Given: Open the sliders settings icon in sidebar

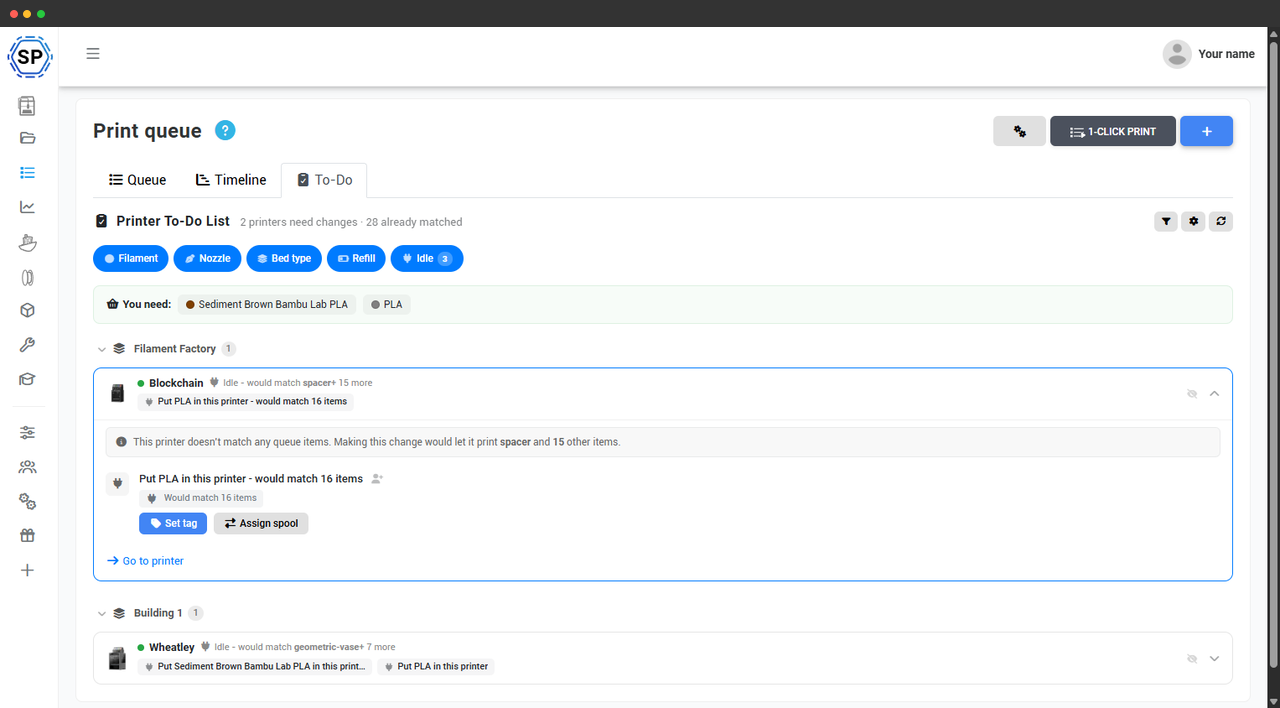Looking at the screenshot, I should (27, 432).
